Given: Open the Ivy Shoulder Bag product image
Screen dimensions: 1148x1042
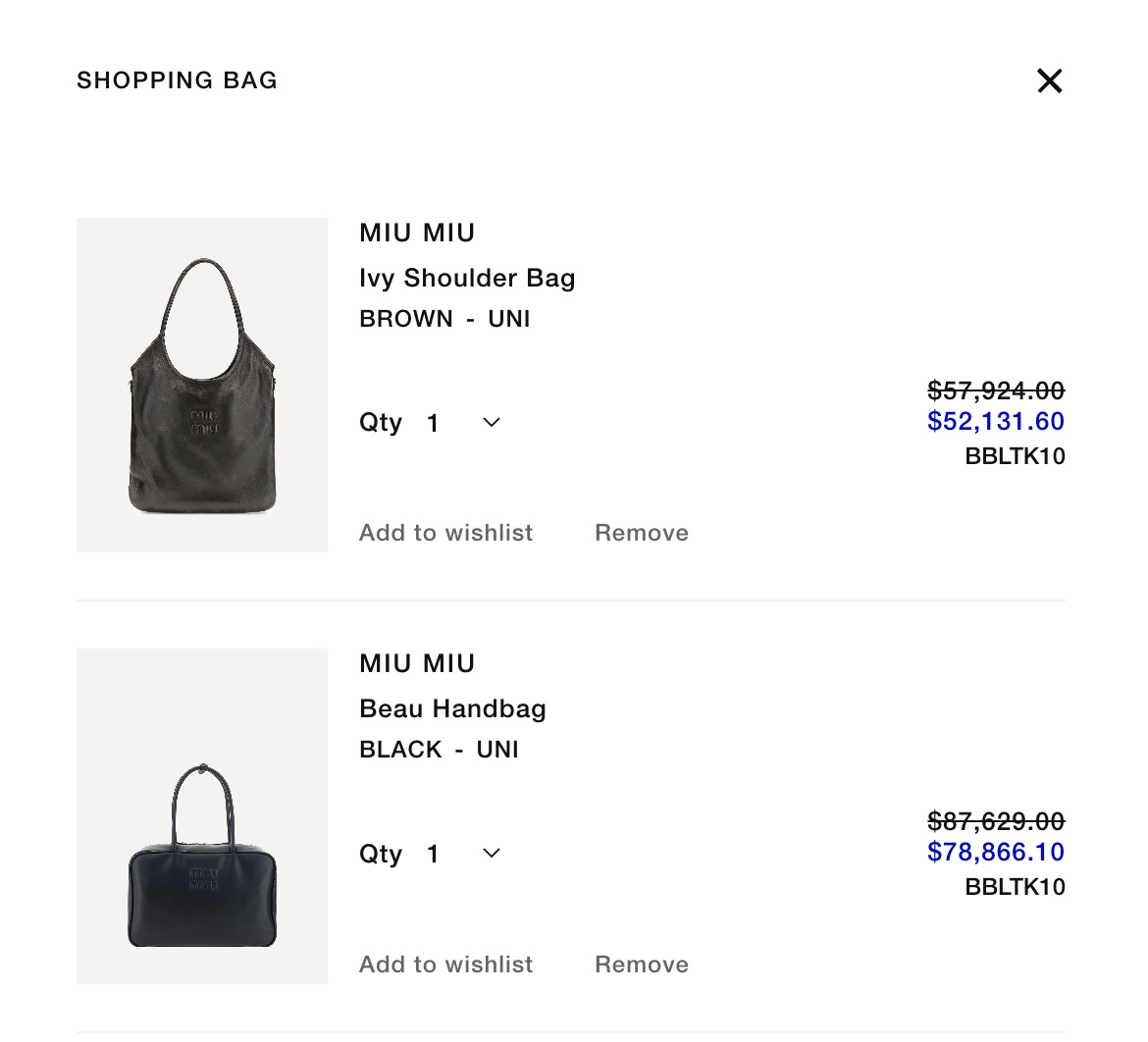Looking at the screenshot, I should coord(202,385).
